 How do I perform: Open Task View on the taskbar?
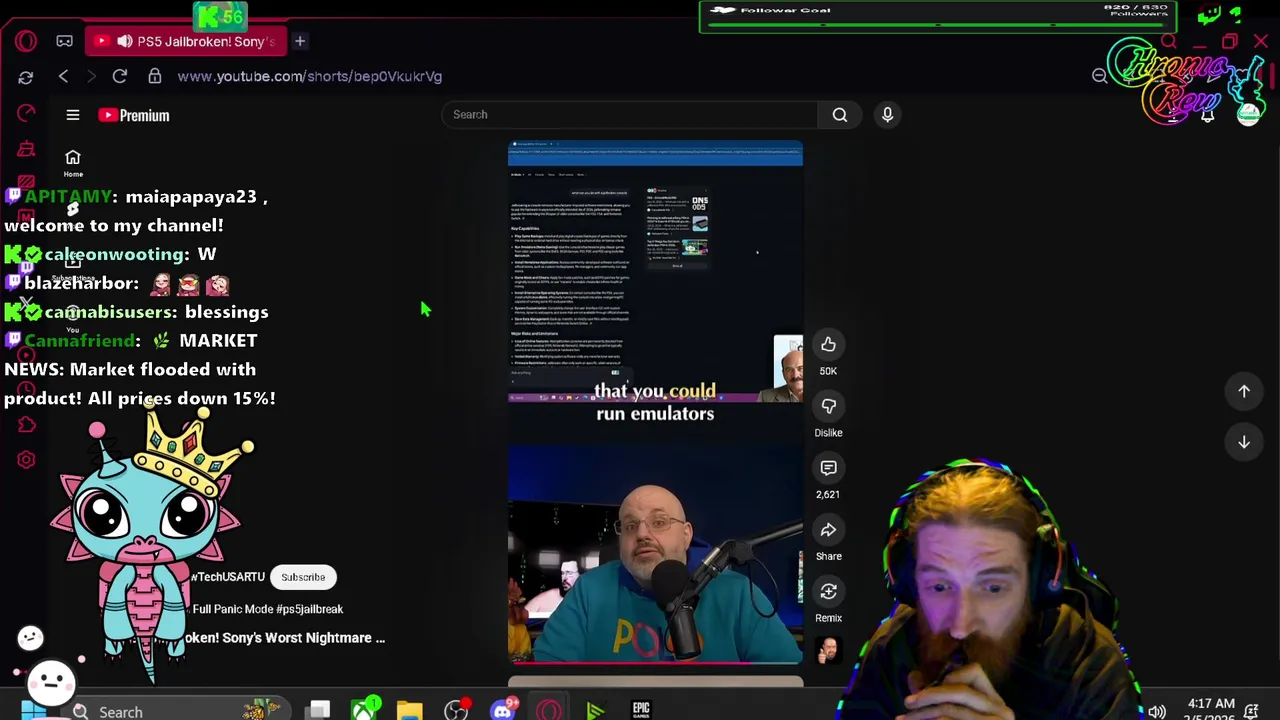tap(318, 711)
